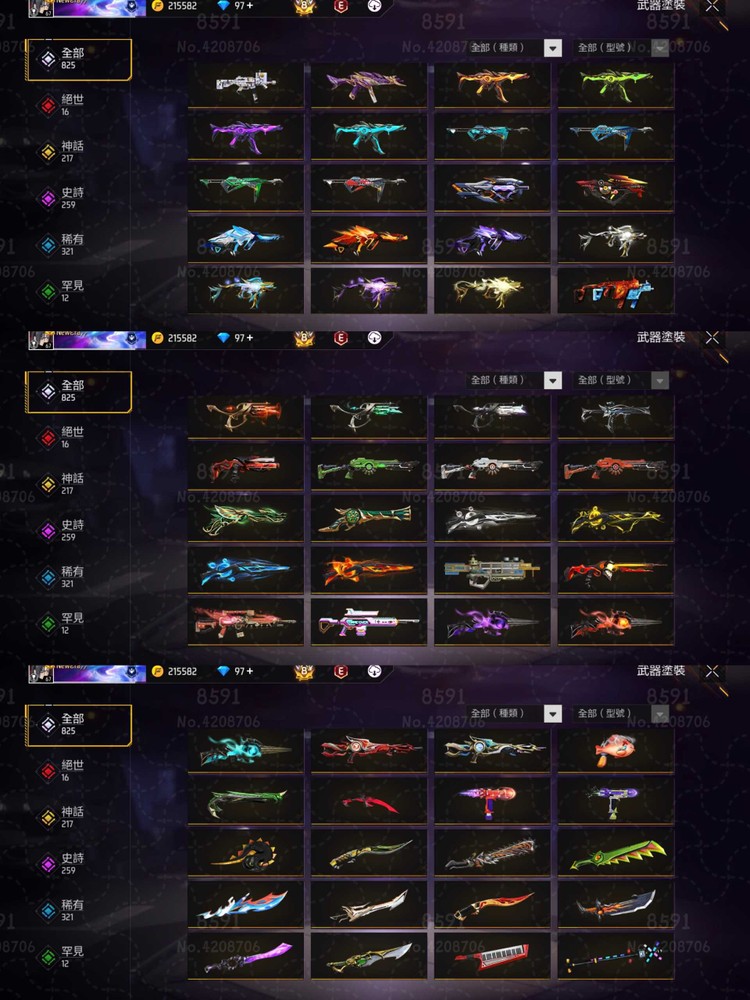
Task: Click the gold coin icon in bottom header
Action: [x=158, y=671]
